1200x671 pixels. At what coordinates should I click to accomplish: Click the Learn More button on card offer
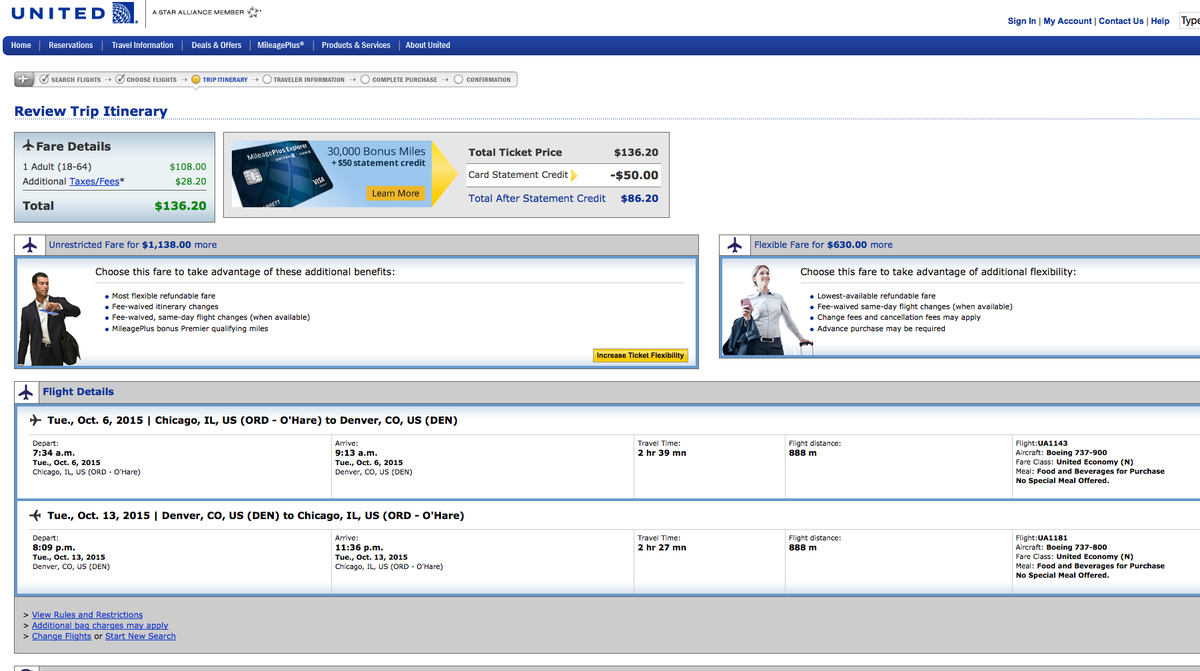pyautogui.click(x=395, y=193)
